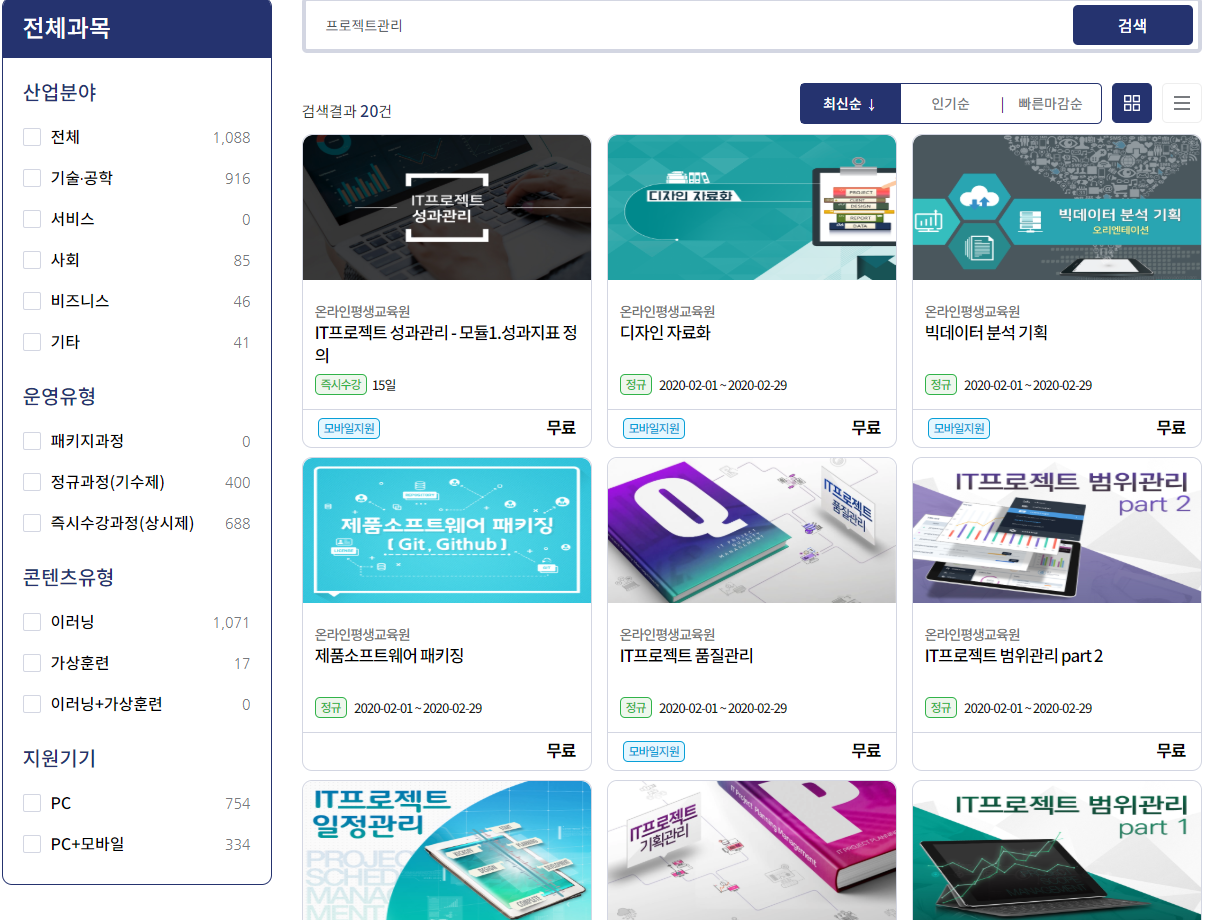Click count 916 beside 기술·공학
1206x920 pixels.
pos(238,179)
